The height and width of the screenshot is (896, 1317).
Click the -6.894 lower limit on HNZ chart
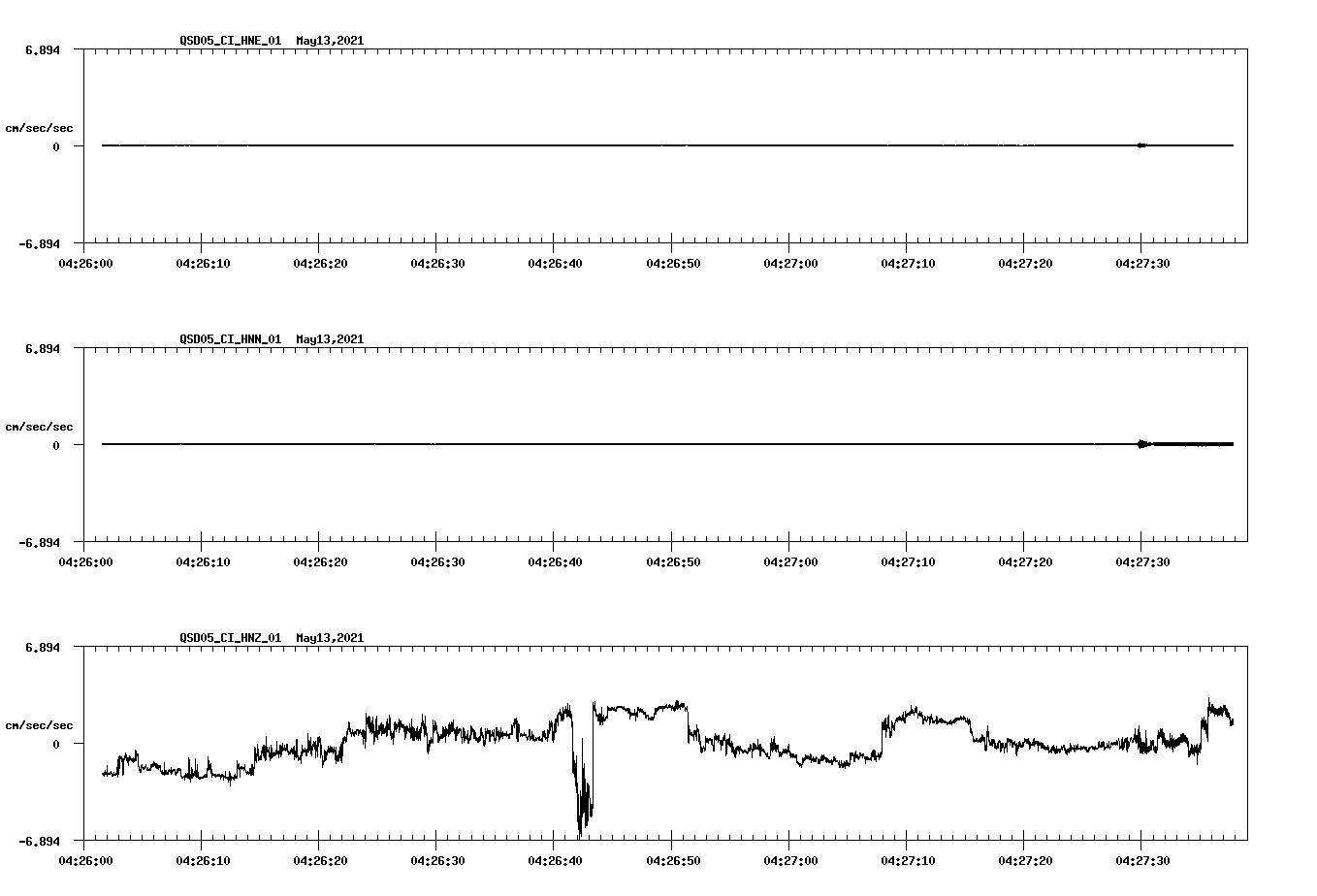click(40, 841)
